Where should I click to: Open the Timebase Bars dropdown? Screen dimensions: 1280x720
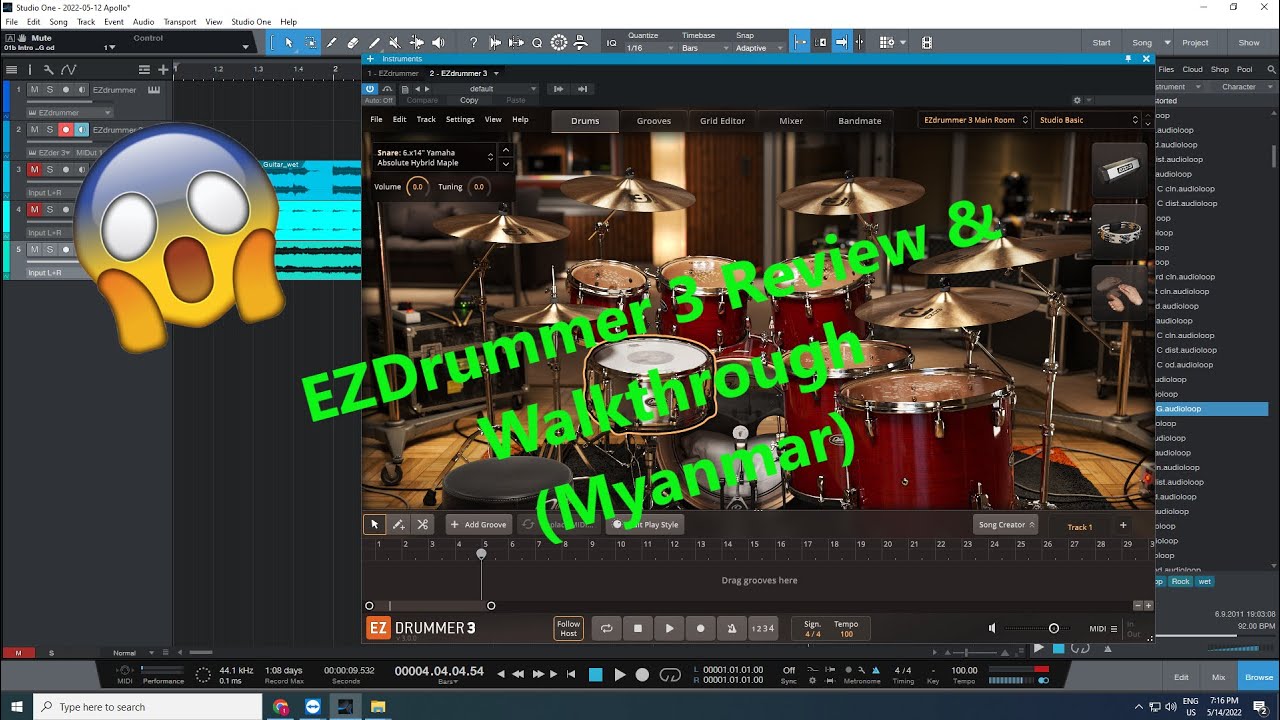[x=703, y=48]
